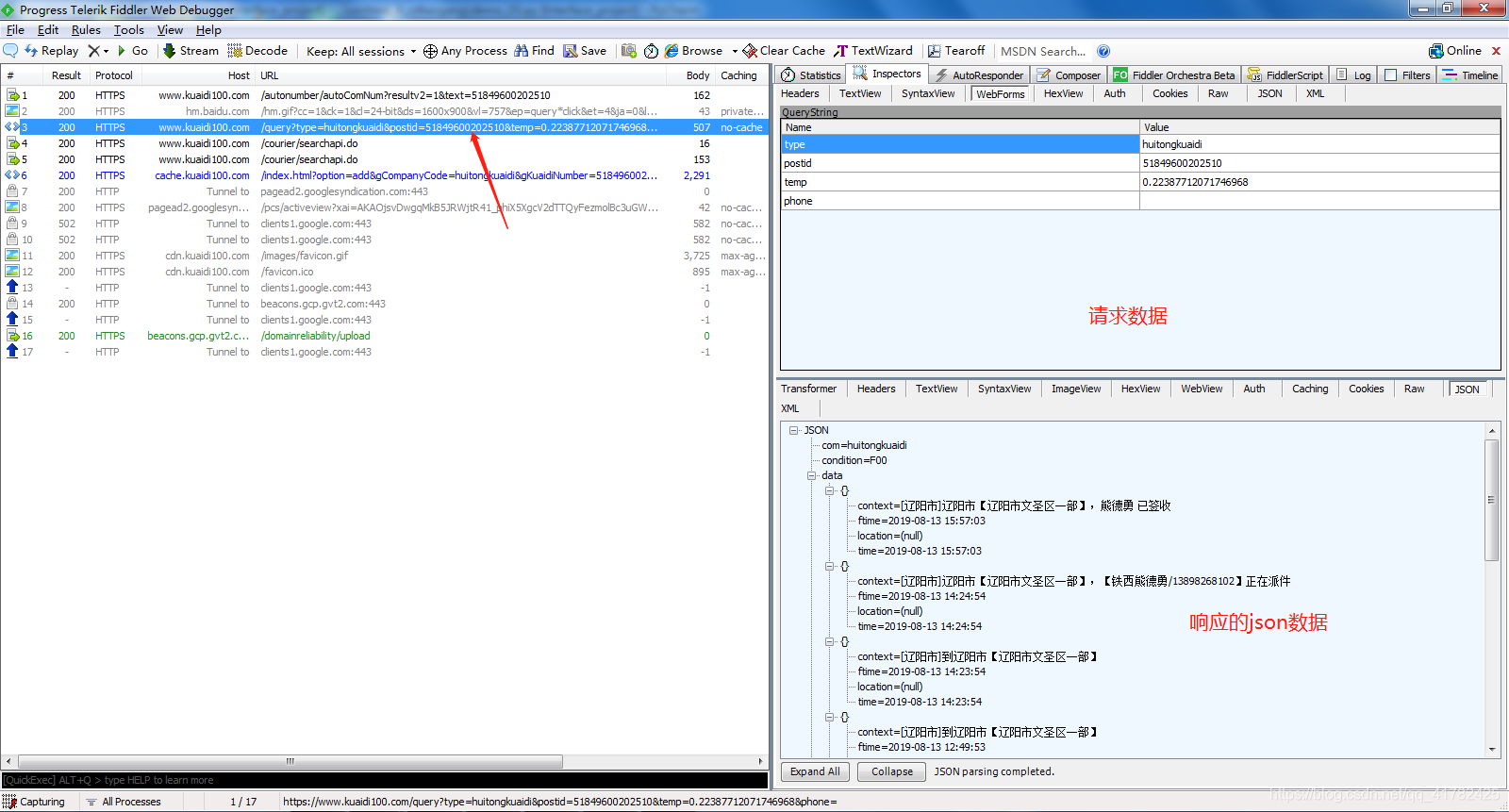Select the request Cookies tab
The image size is (1509, 812).
1169,93
